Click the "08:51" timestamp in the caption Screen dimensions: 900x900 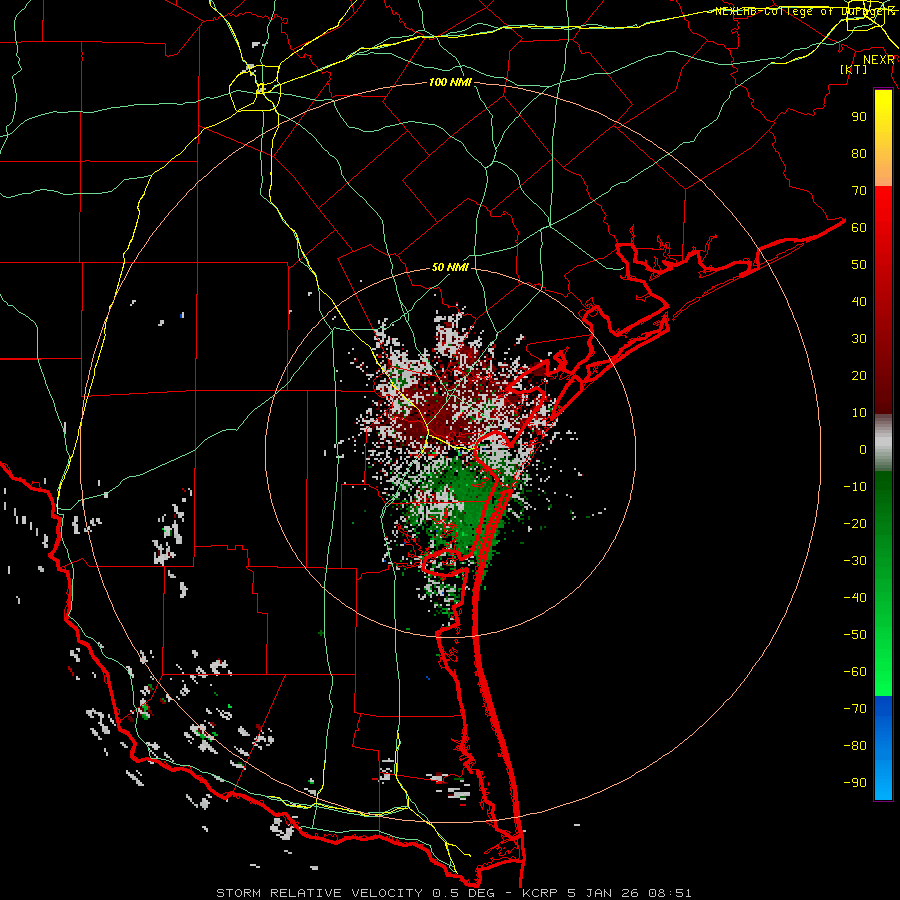point(670,893)
